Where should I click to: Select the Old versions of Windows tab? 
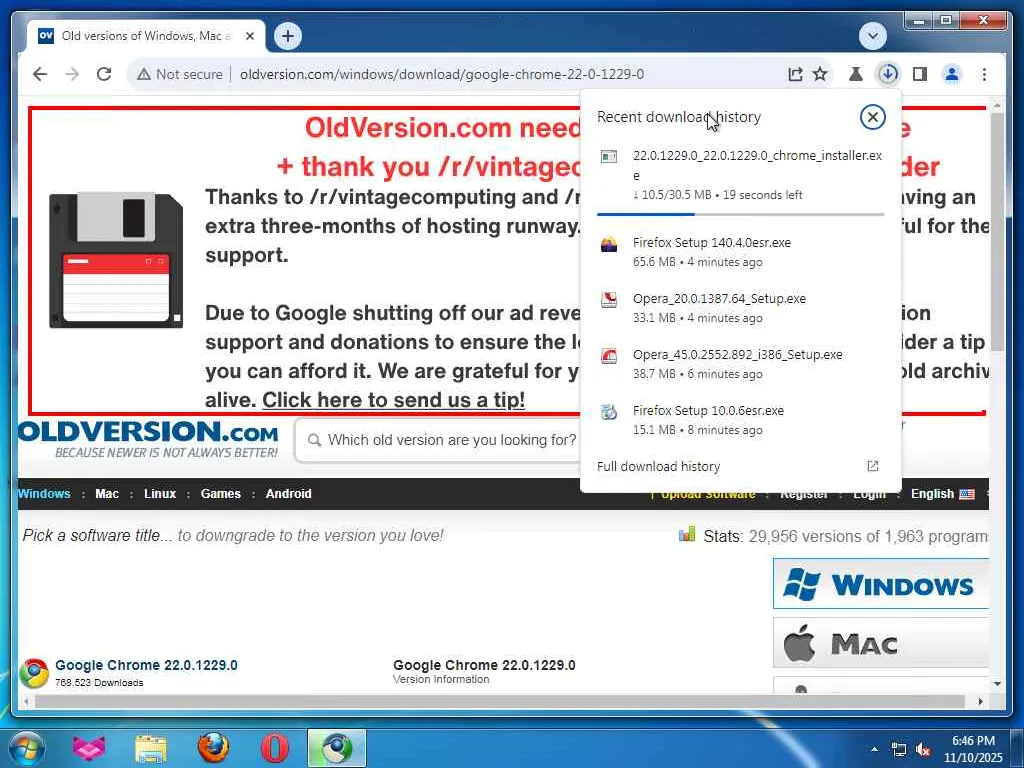coord(146,36)
